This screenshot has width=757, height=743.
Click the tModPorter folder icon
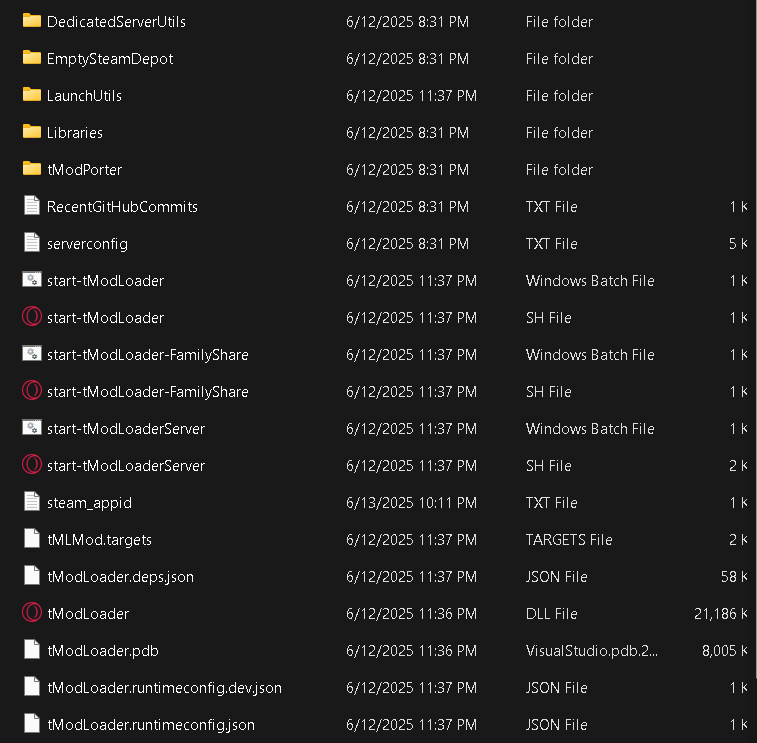(x=32, y=169)
